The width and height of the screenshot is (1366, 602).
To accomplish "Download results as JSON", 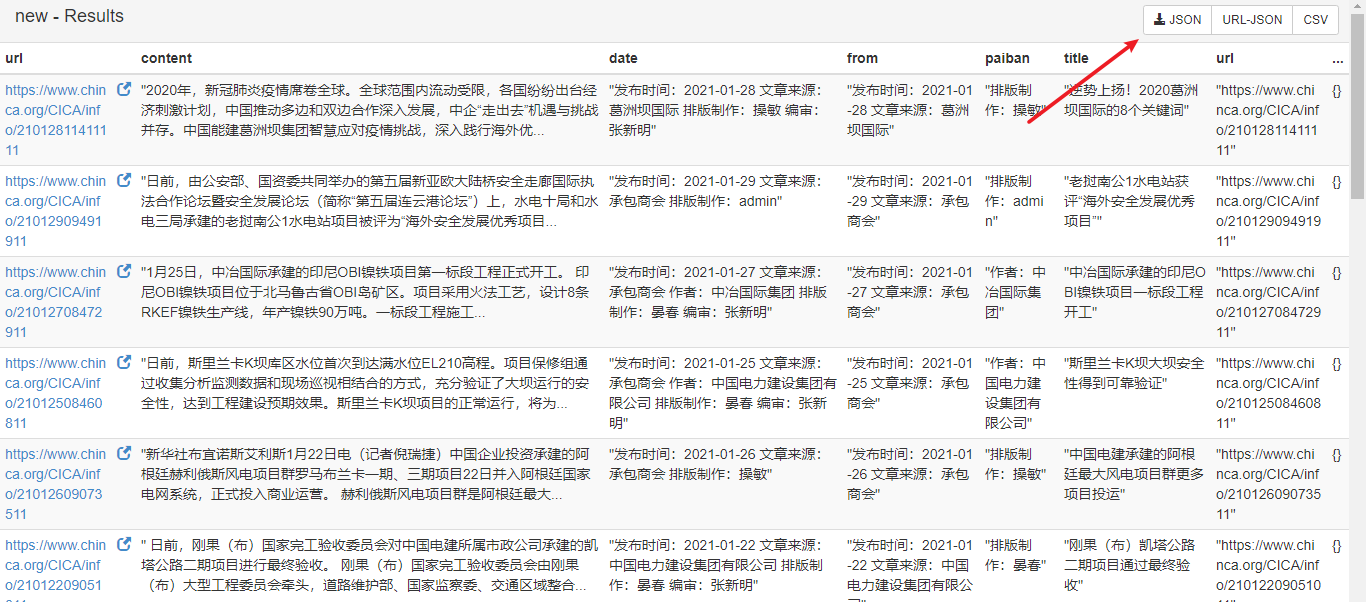I will pyautogui.click(x=1177, y=20).
